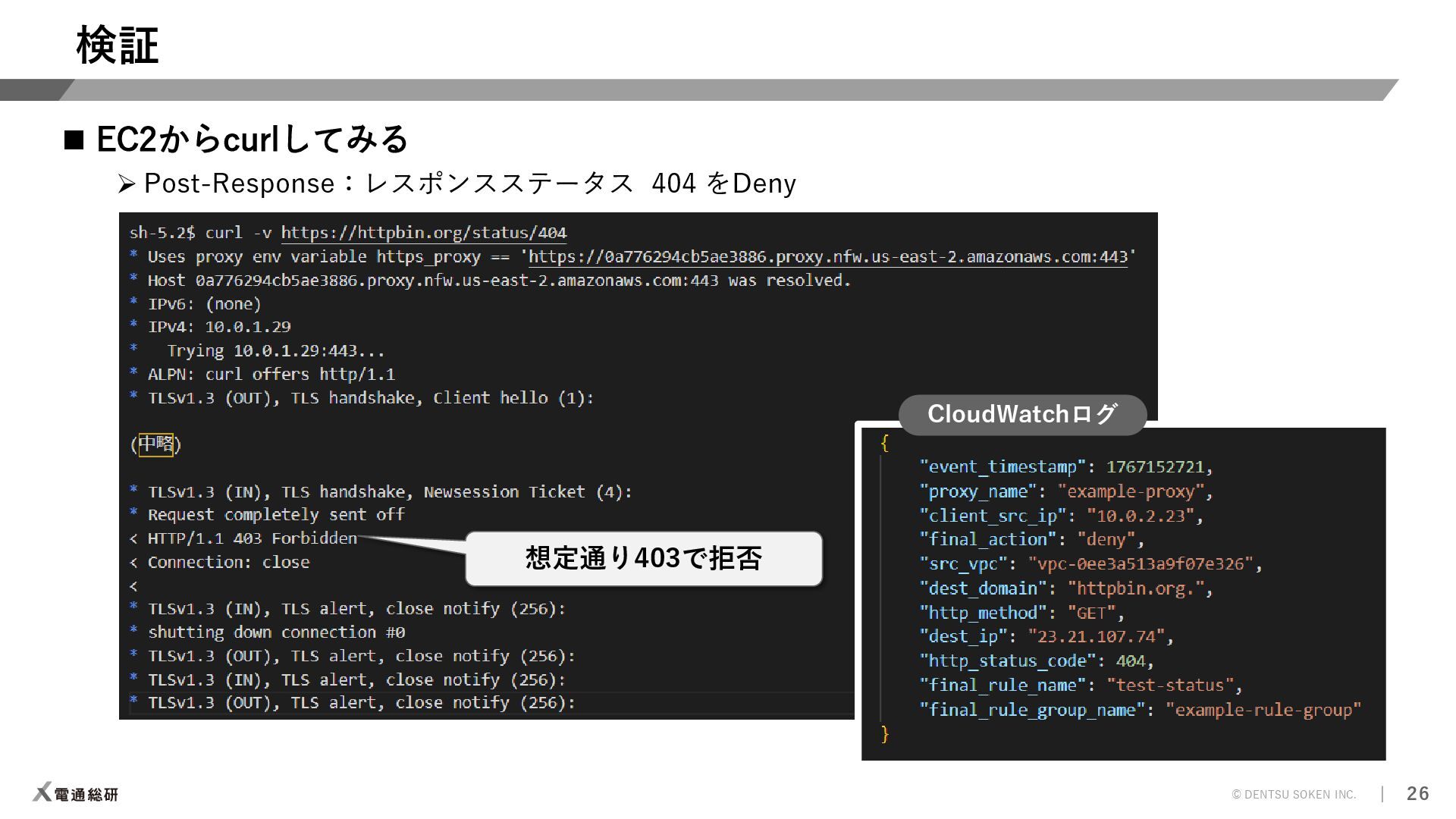Click the proxy amazonaws.com URL link
This screenshot has height=819, width=1456.
coord(828,257)
